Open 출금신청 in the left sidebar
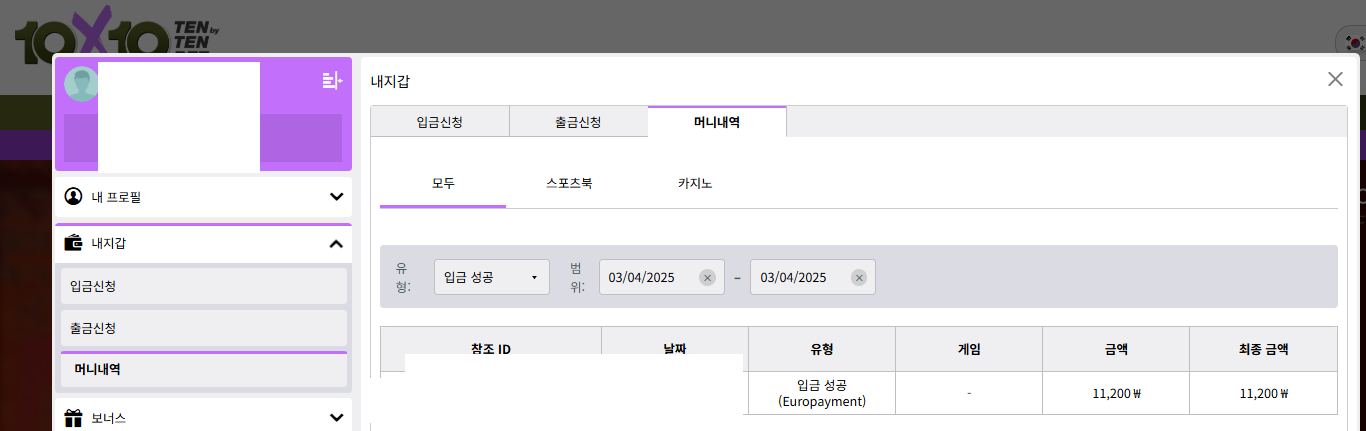This screenshot has width=1366, height=431. pos(203,328)
